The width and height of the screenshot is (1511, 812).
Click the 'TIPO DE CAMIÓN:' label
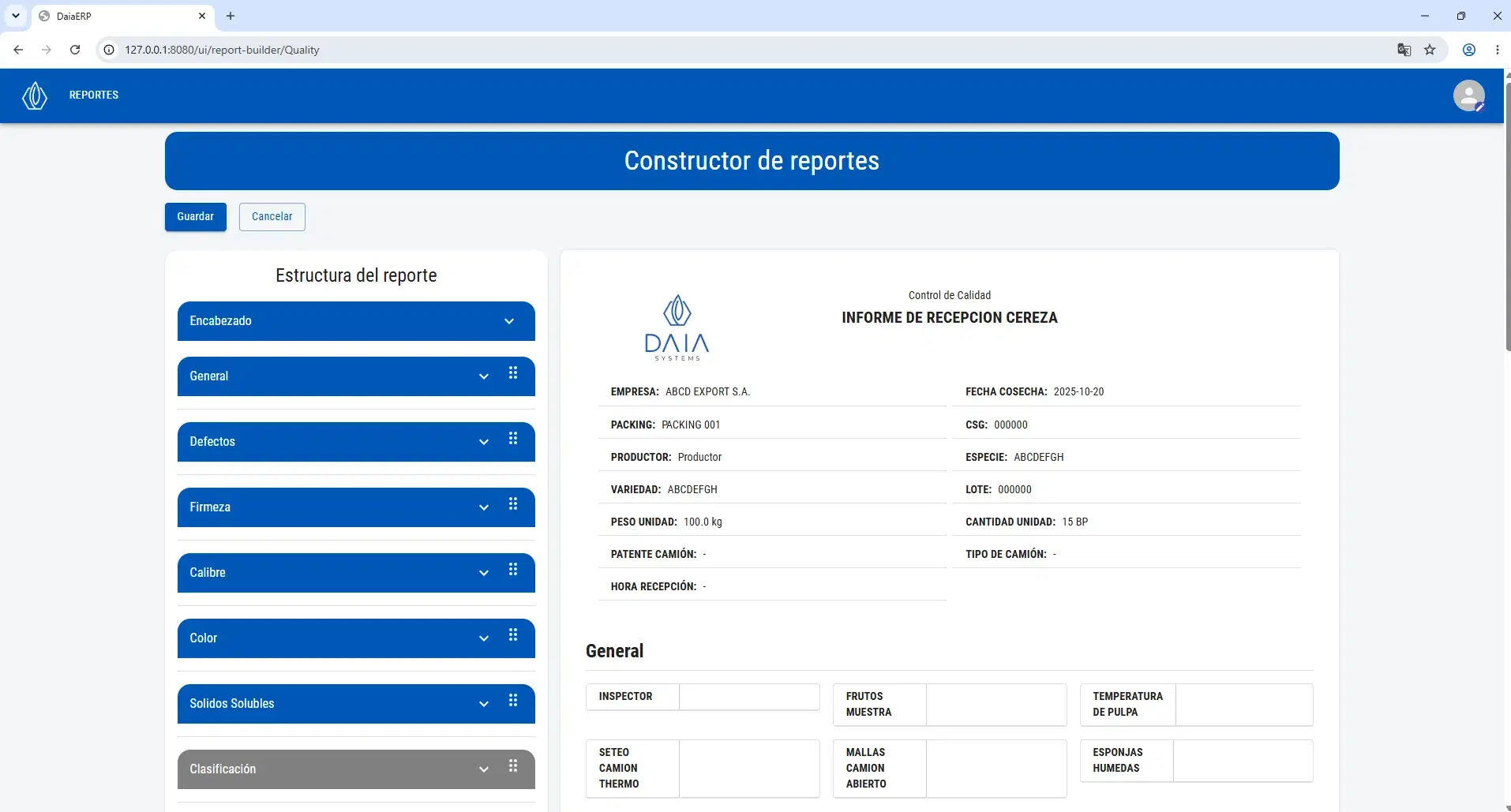coord(1006,555)
